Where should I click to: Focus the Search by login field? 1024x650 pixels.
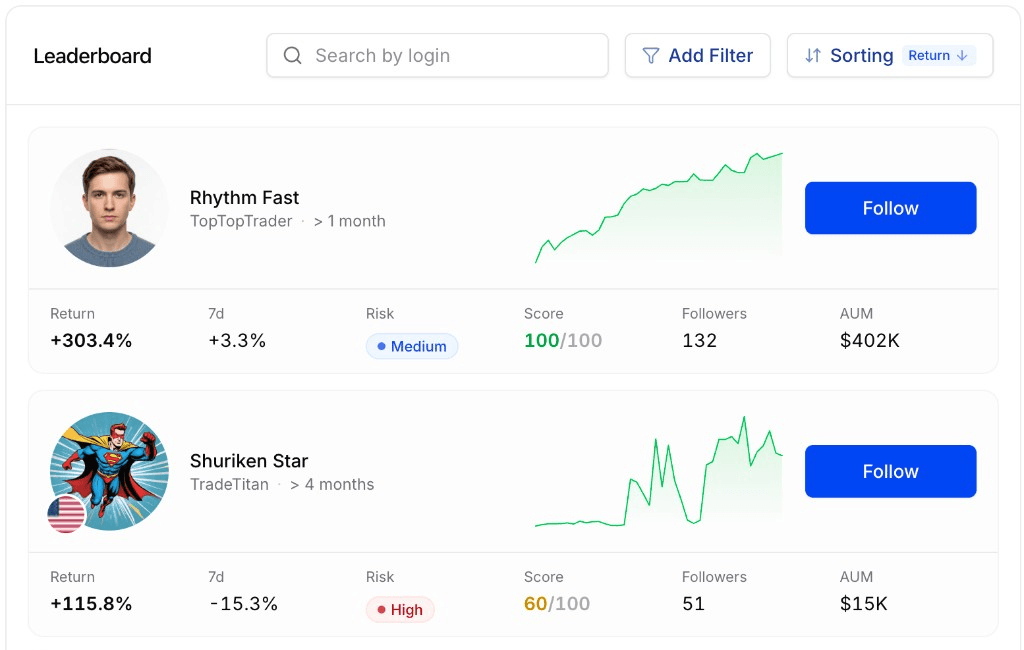pyautogui.click(x=437, y=56)
